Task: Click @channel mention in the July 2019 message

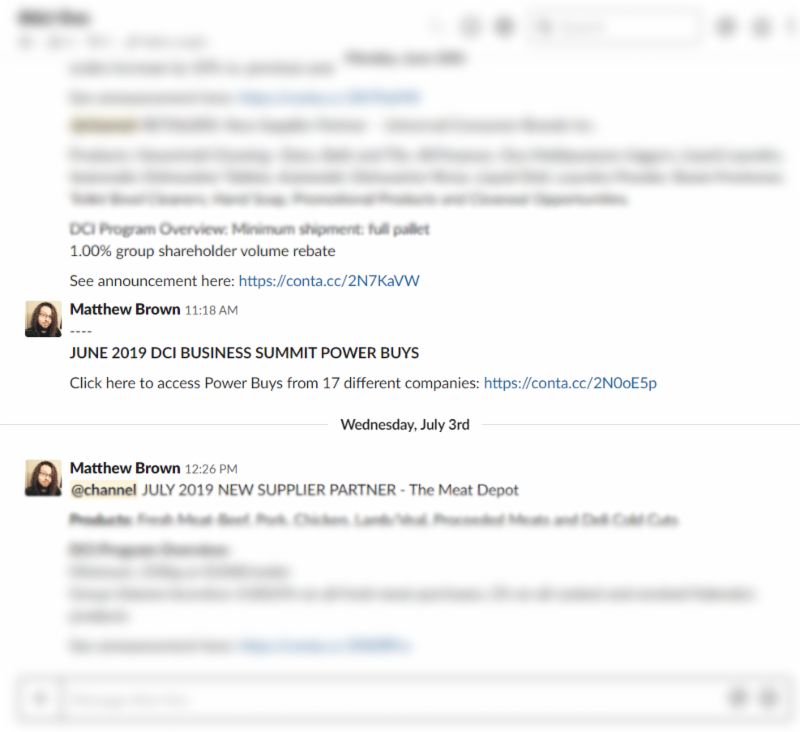Action: tap(104, 490)
